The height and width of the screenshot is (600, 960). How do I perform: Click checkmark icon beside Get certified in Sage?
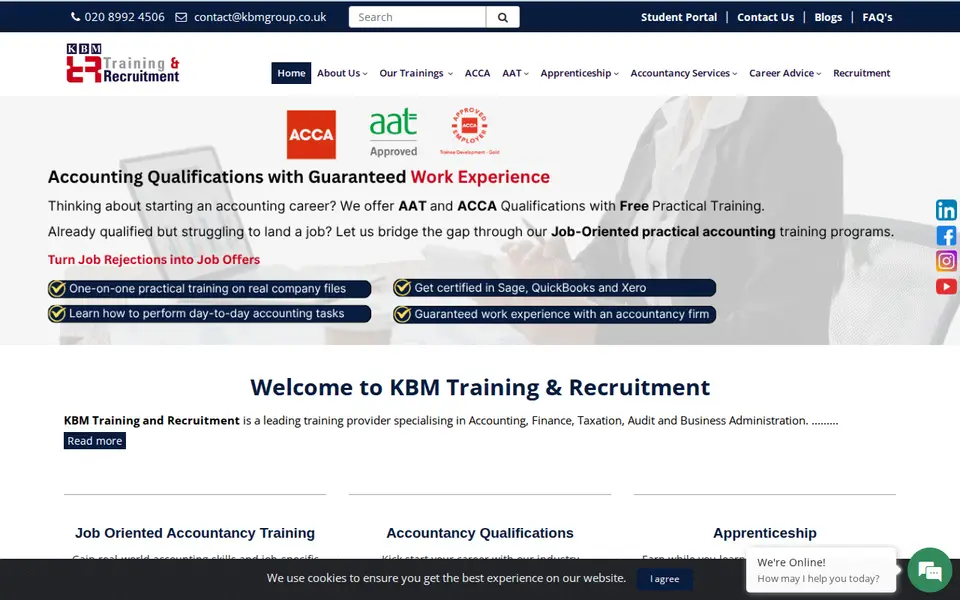coord(402,287)
